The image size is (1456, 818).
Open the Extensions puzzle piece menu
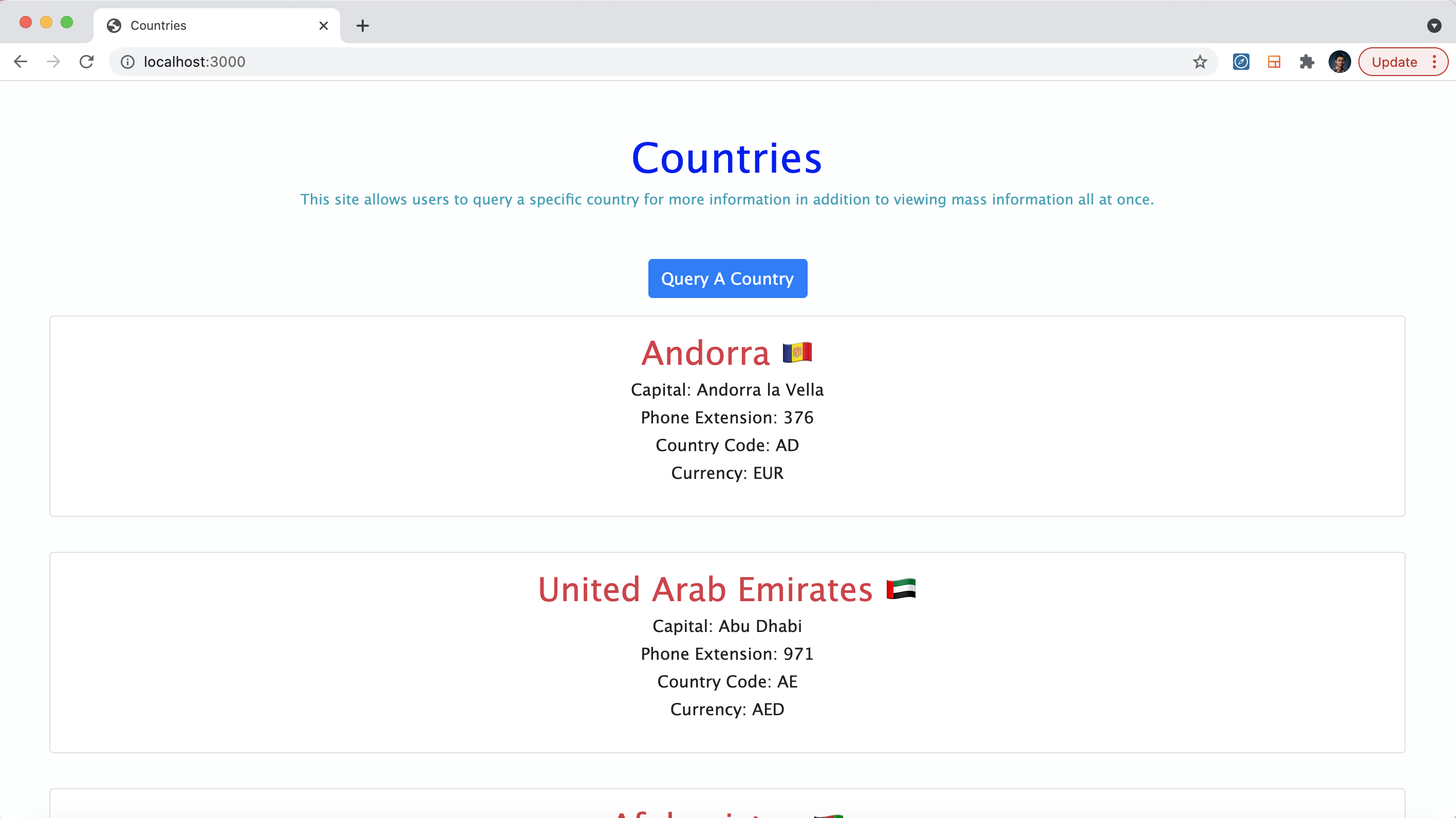click(1306, 62)
